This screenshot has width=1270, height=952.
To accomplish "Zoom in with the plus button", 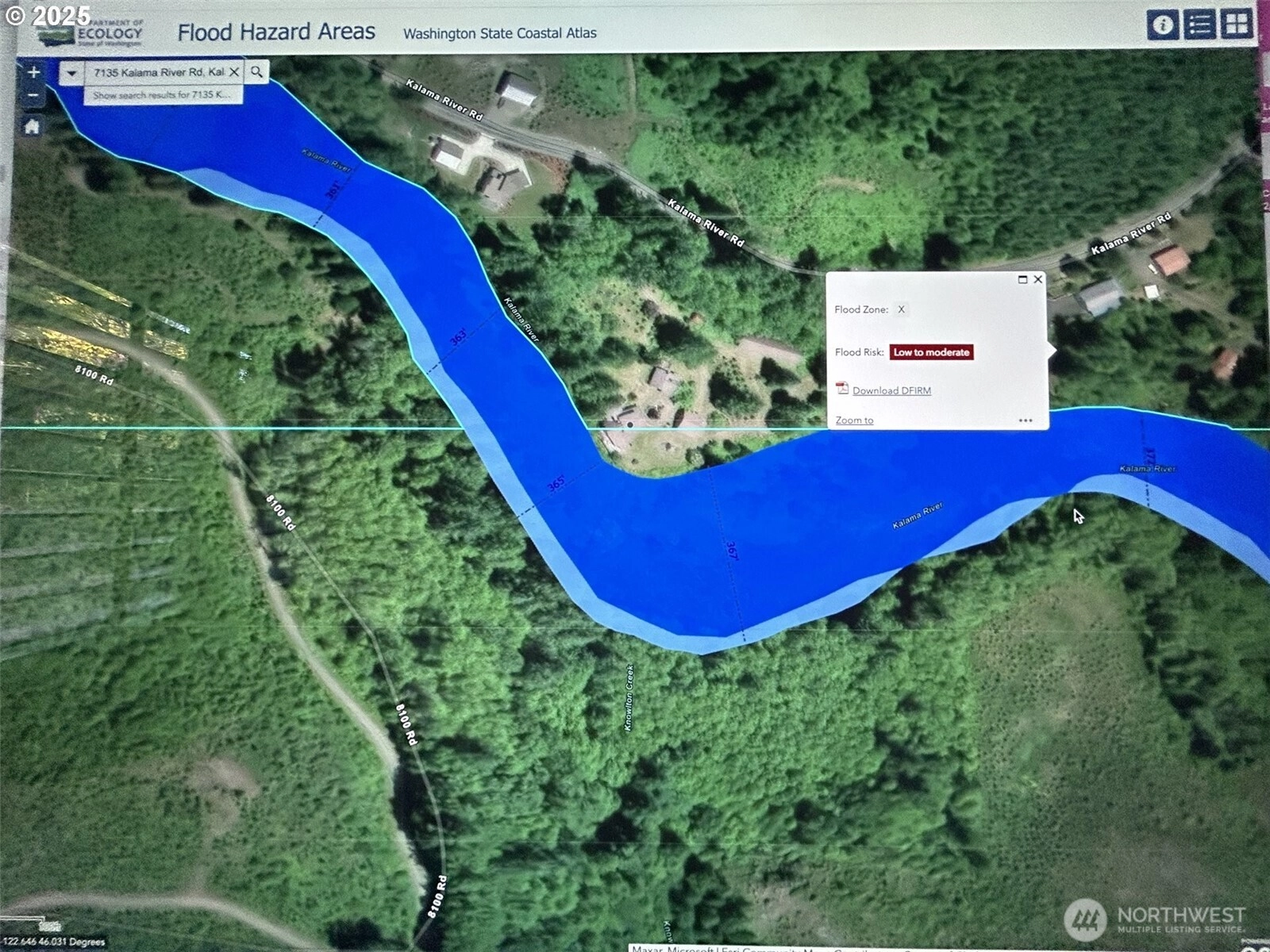I will [33, 73].
